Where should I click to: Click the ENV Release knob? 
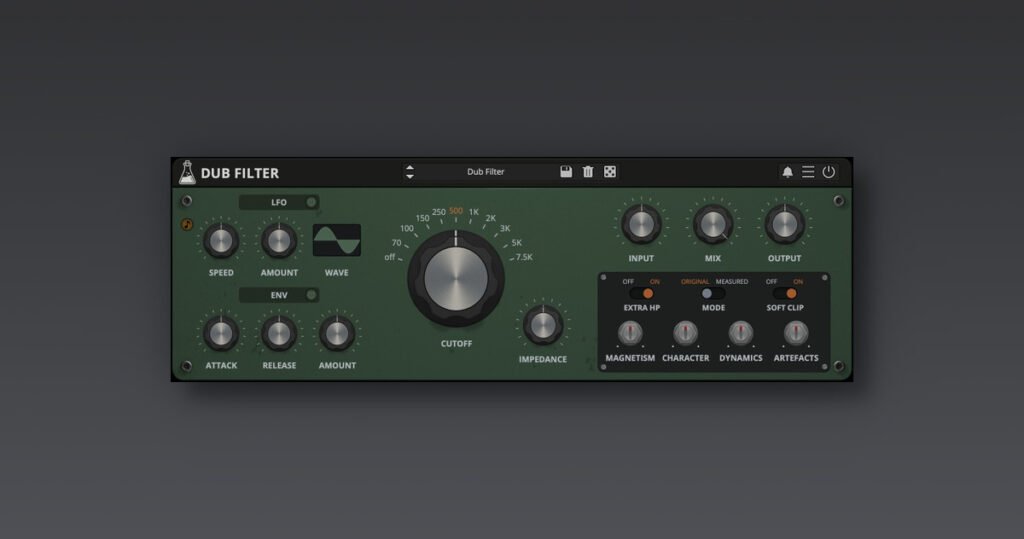[x=279, y=333]
